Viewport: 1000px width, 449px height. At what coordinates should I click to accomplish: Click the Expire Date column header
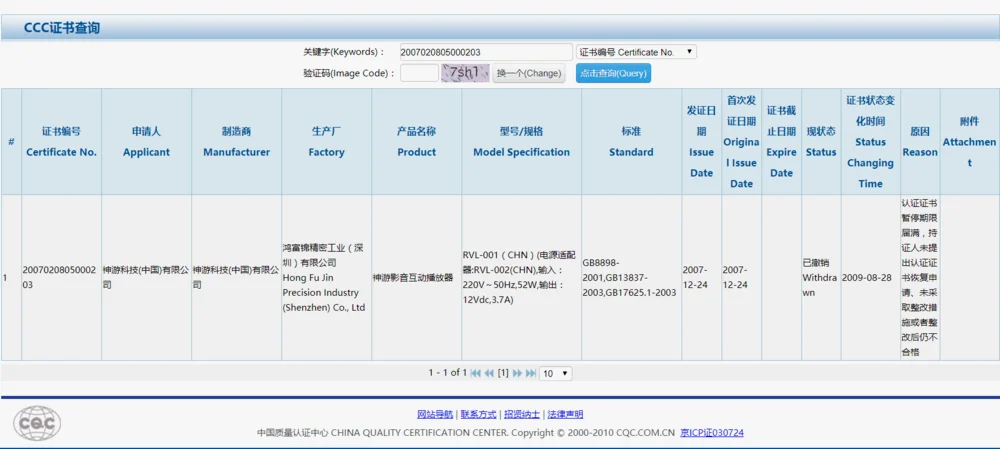(781, 142)
